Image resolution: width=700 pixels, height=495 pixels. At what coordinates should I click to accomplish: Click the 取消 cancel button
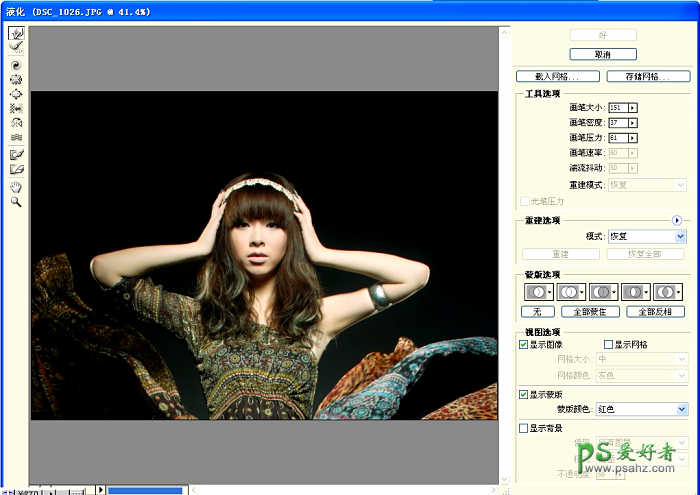(603, 54)
